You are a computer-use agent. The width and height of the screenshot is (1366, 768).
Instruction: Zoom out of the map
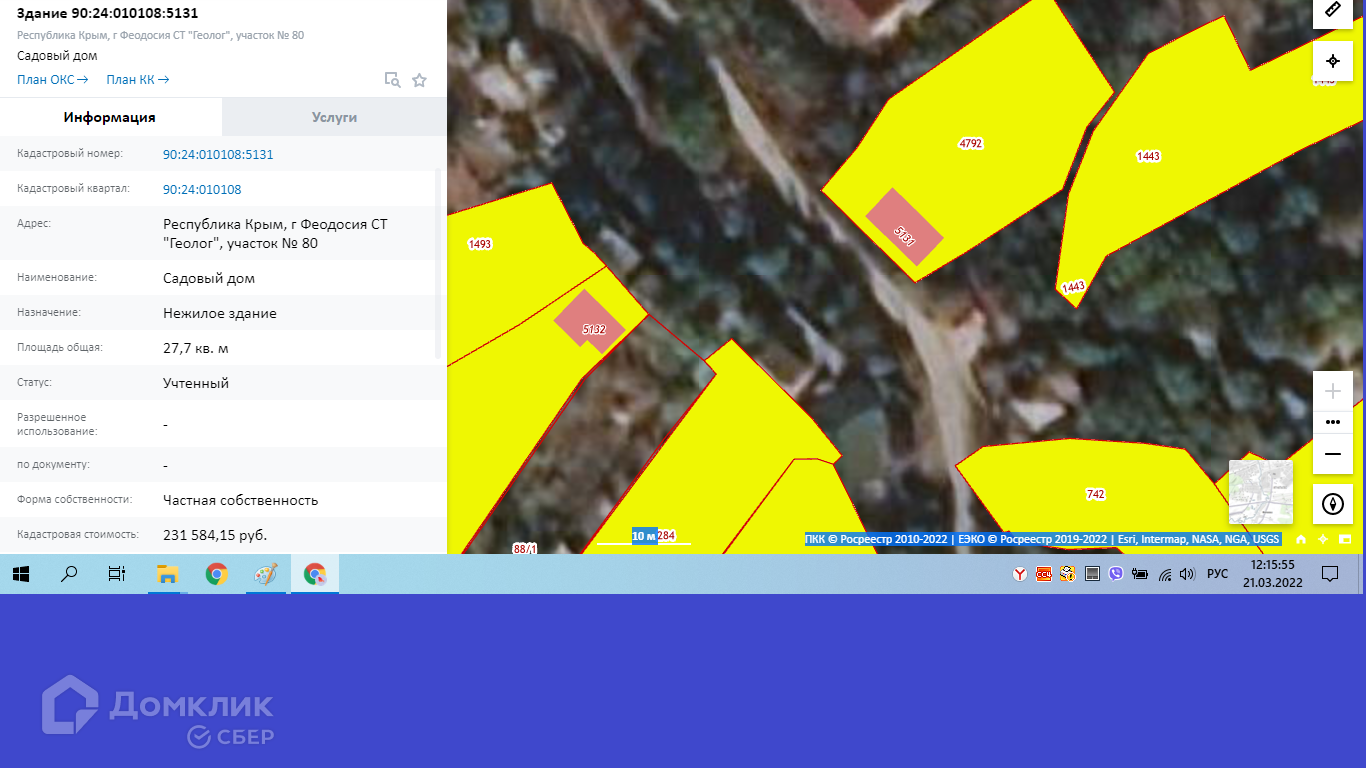pos(1332,454)
